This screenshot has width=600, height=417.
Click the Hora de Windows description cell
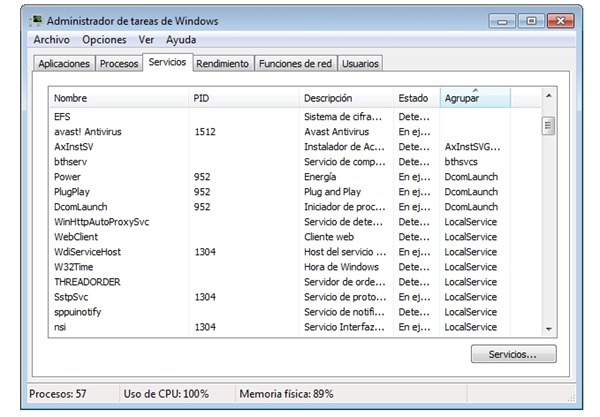[341, 267]
